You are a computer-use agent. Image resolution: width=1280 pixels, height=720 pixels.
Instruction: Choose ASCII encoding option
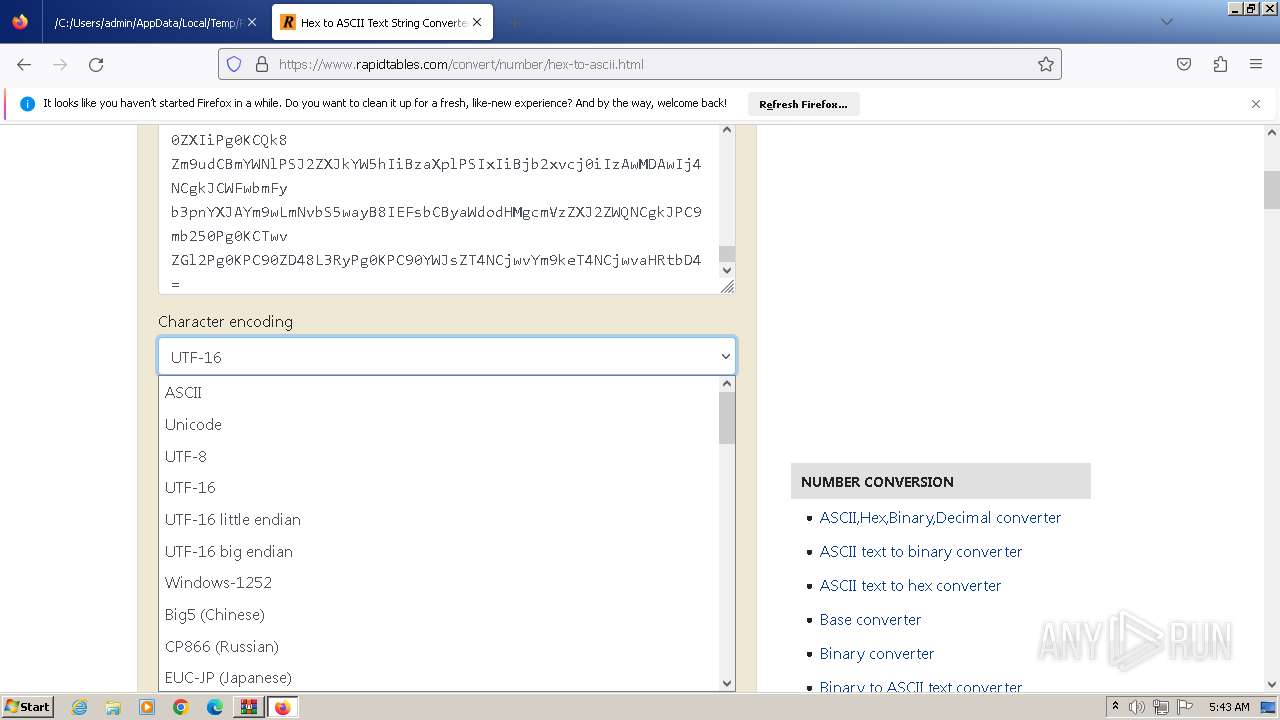[x=439, y=393]
